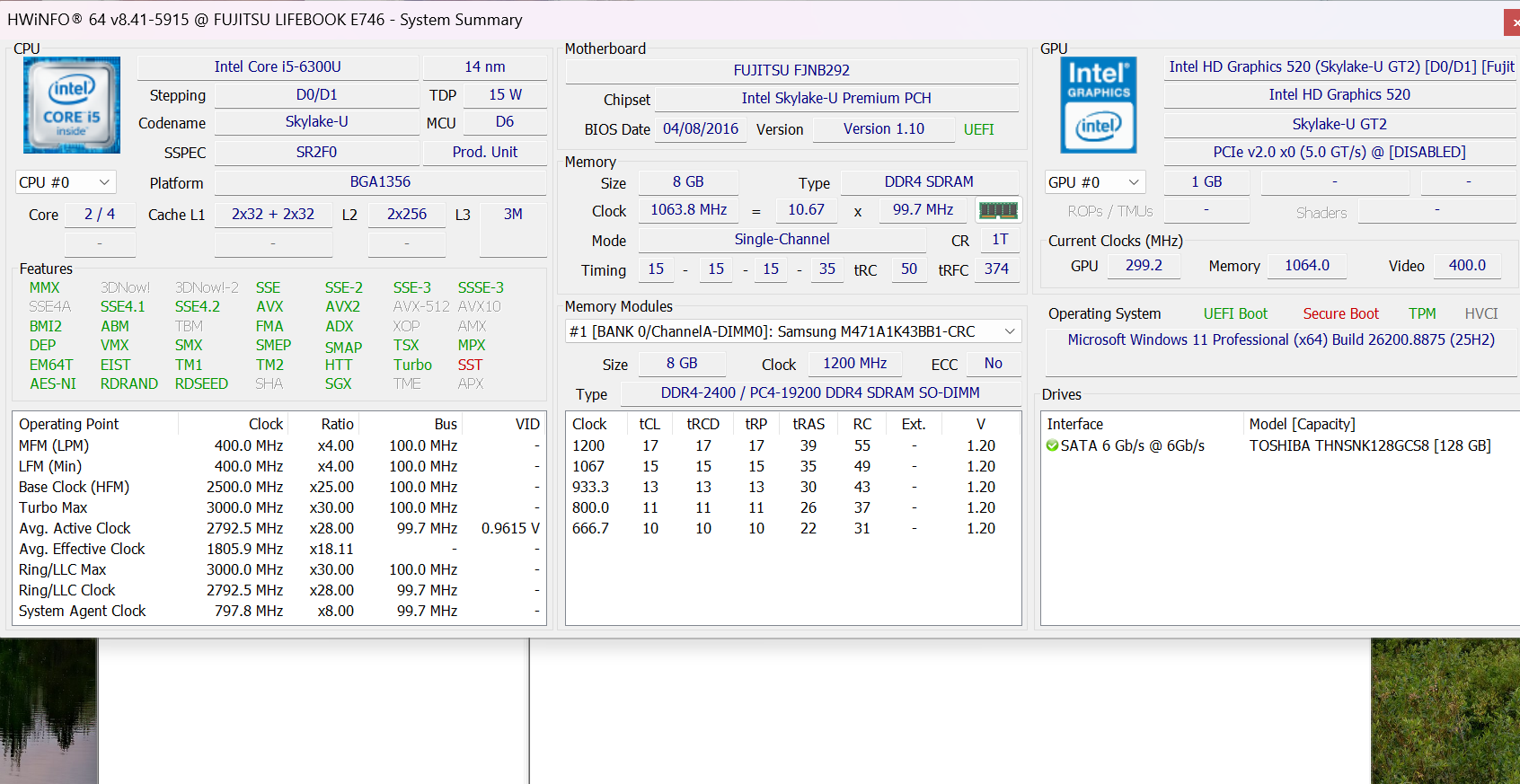
Task: Click the red SST feature flag
Action: [470, 365]
